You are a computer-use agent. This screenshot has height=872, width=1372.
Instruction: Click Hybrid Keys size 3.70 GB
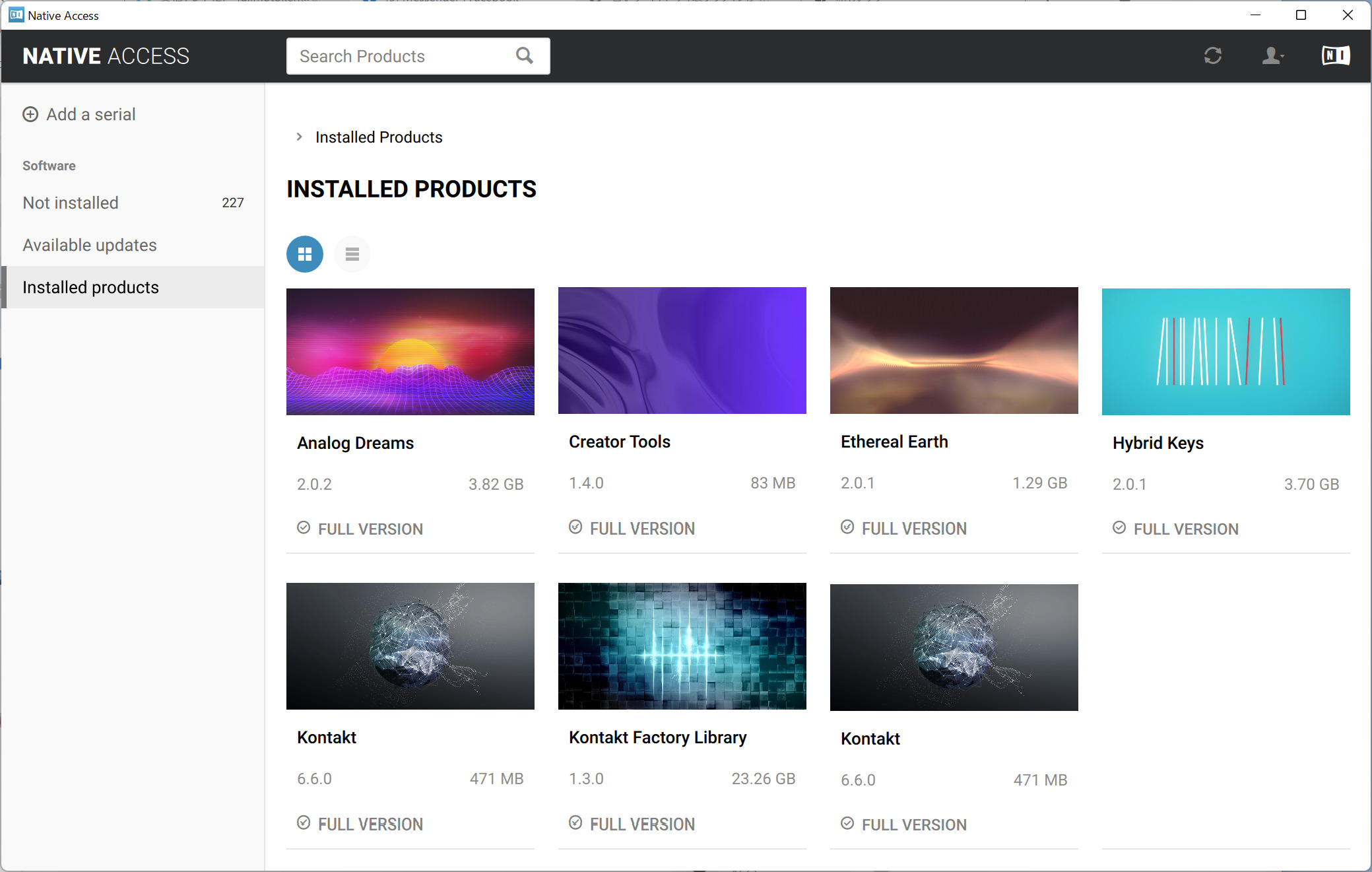click(1312, 485)
